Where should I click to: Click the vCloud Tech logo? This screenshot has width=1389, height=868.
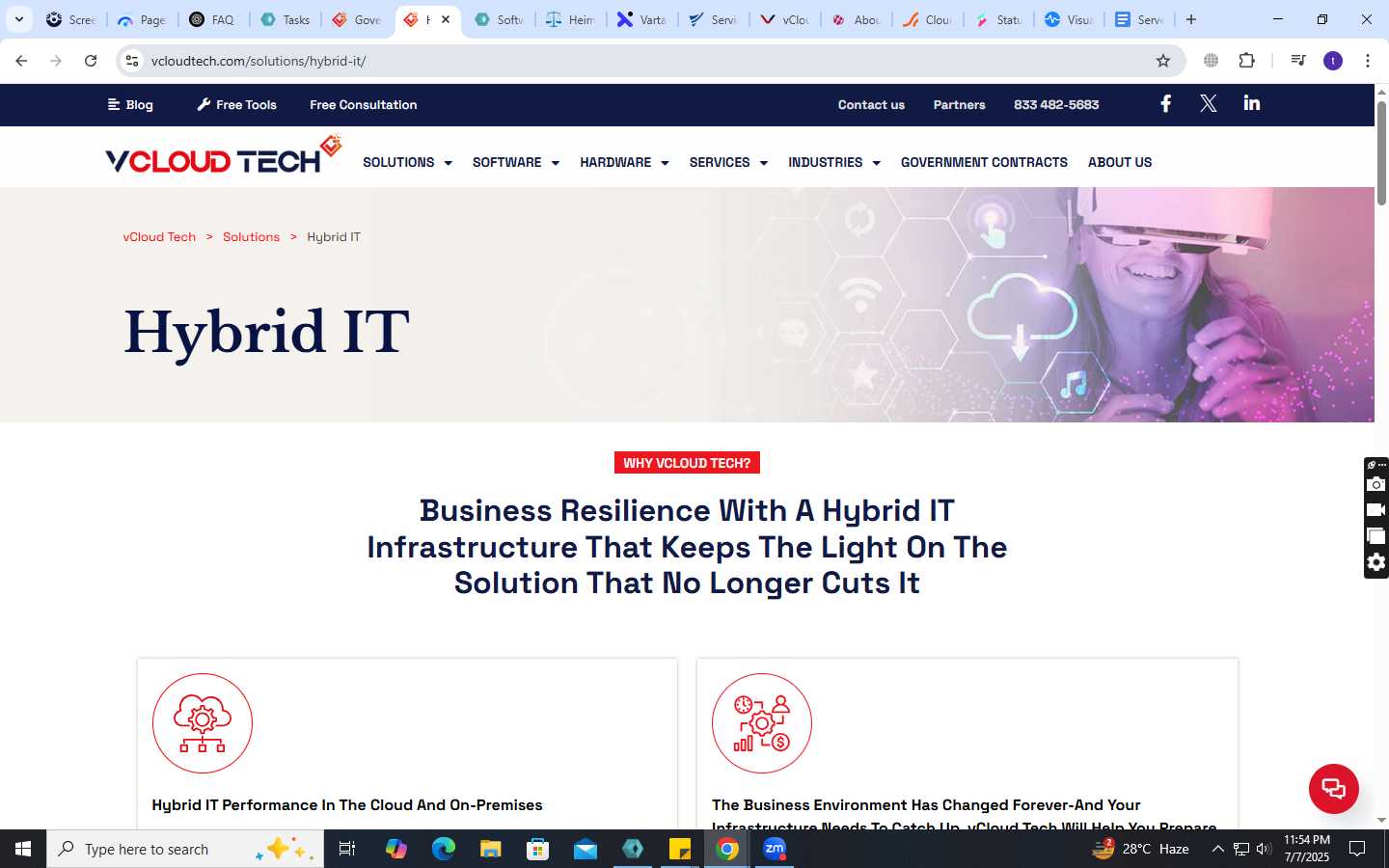pyautogui.click(x=224, y=155)
